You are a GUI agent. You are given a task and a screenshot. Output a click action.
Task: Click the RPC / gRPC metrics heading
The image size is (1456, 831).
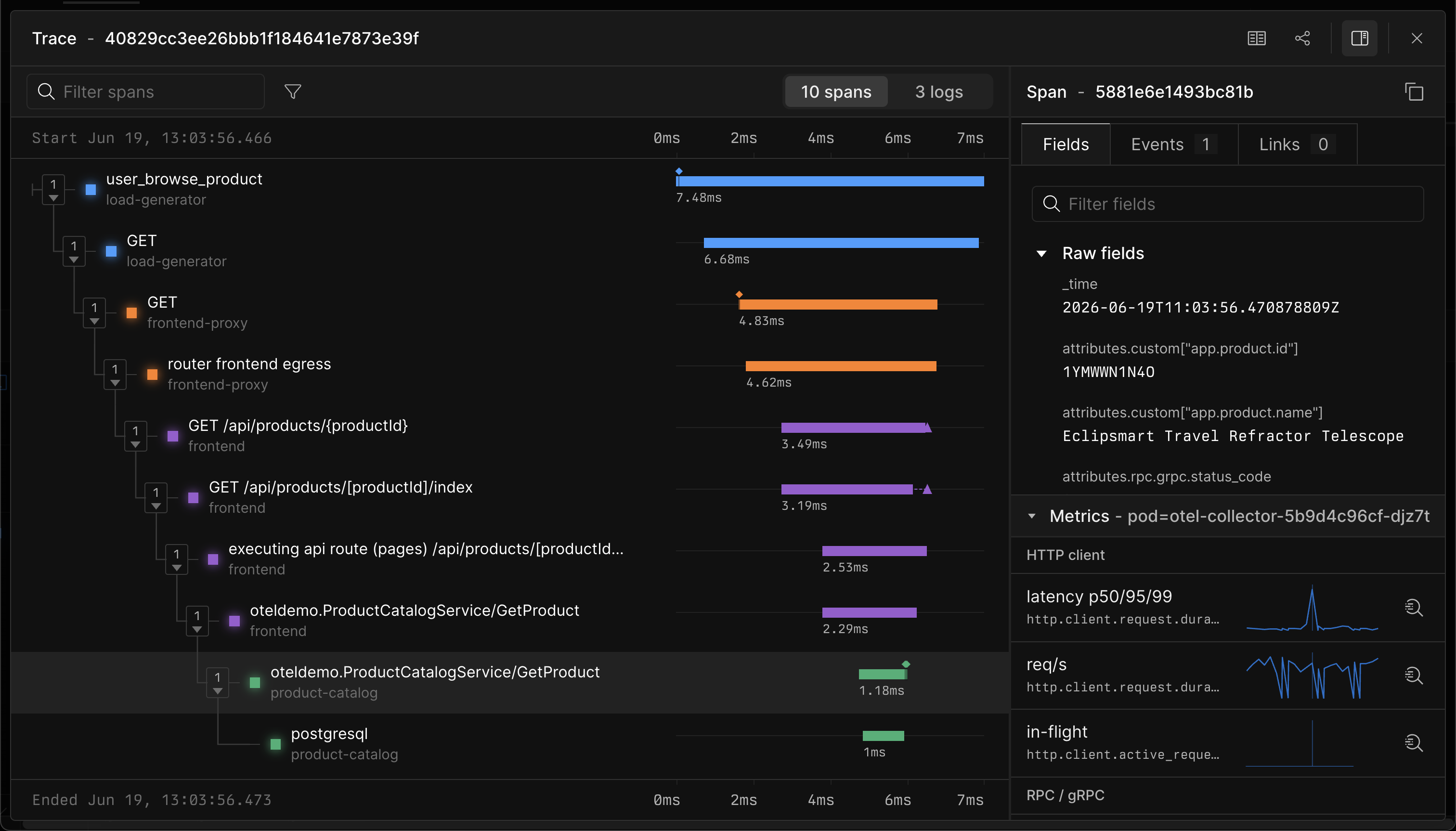pyautogui.click(x=1066, y=795)
